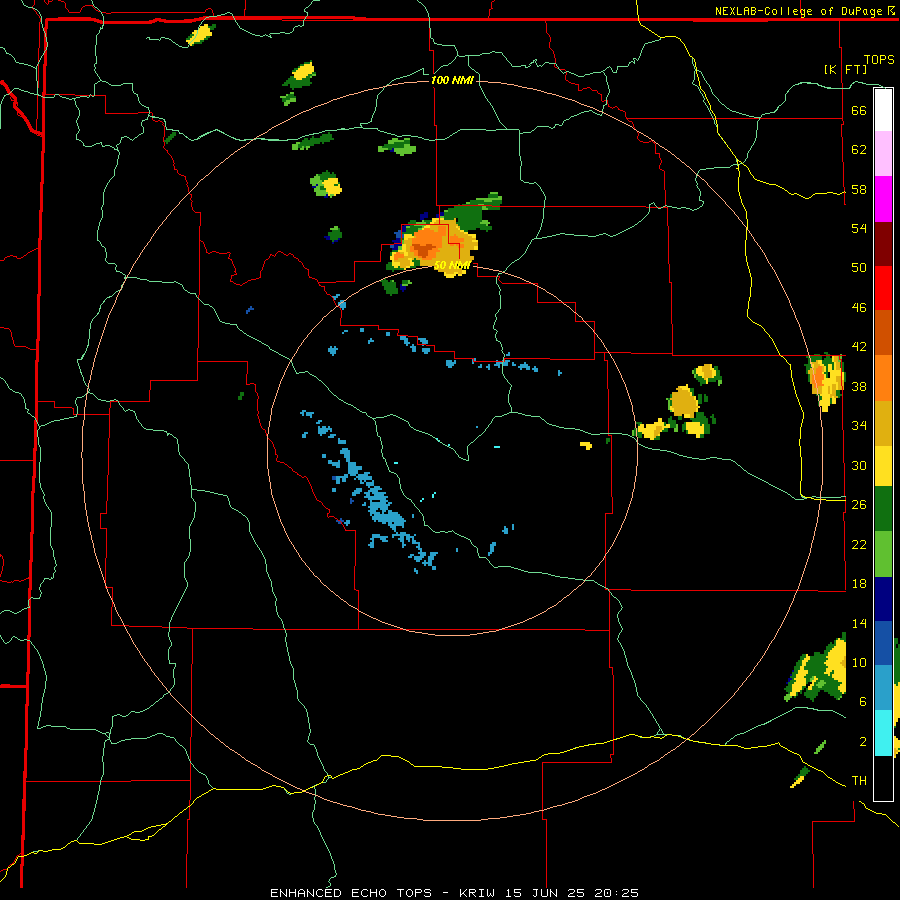Select the bright red legend swatch
The image size is (900, 900).
[x=883, y=288]
